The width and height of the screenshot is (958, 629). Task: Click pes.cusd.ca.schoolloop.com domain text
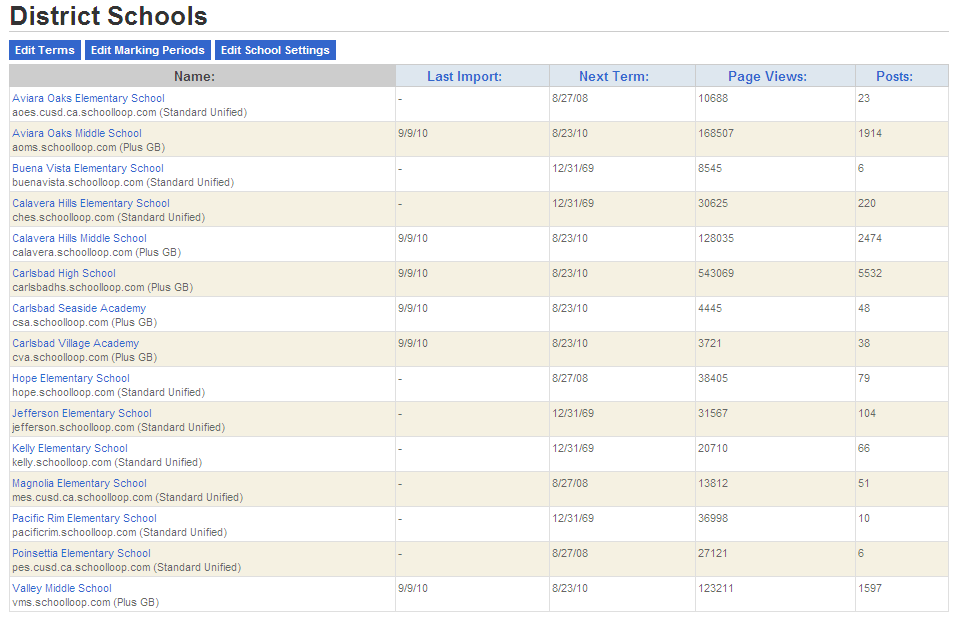(x=81, y=567)
